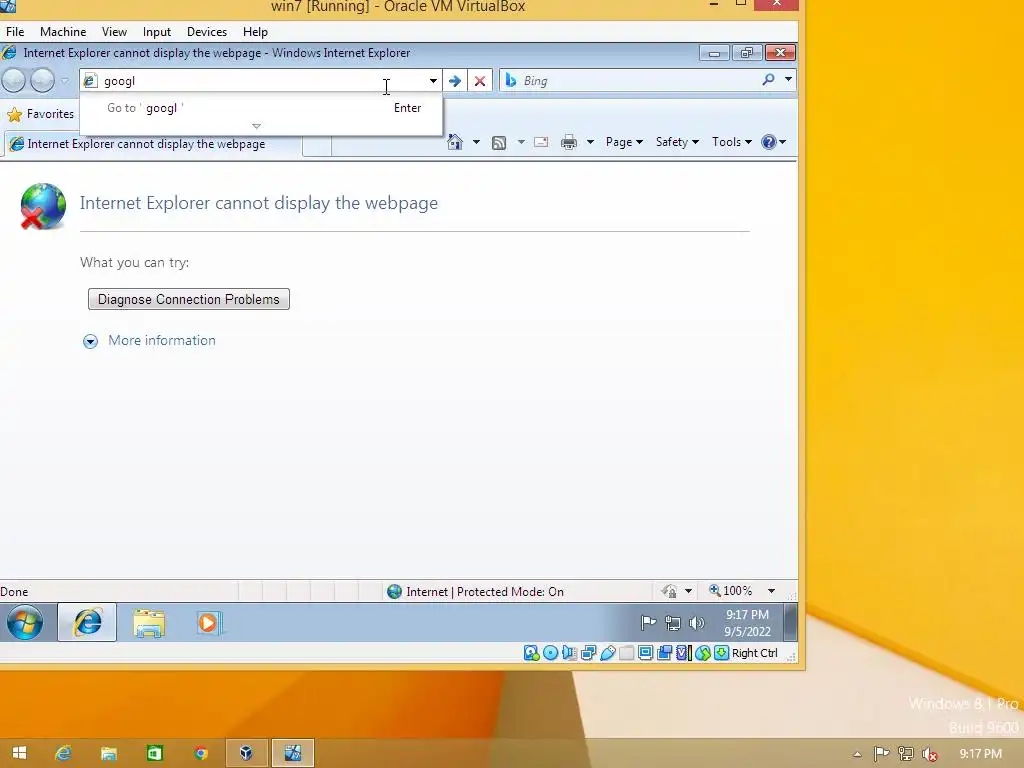Click VirtualBox optical disk indicator

pos(551,653)
